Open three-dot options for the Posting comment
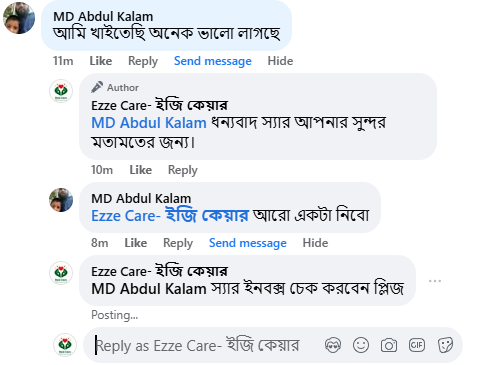 coord(435,281)
